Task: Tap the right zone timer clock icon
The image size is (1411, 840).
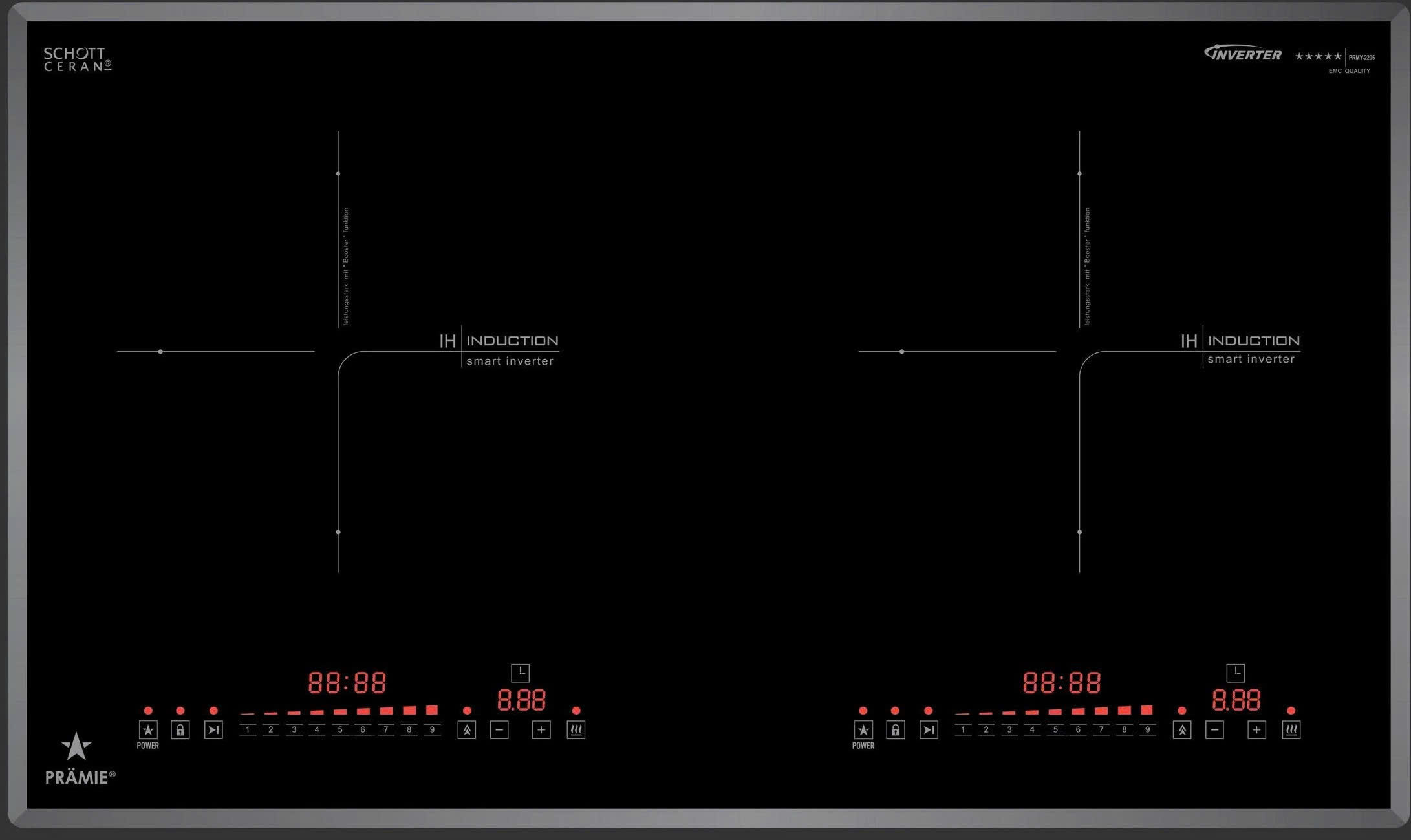Action: pyautogui.click(x=1236, y=673)
